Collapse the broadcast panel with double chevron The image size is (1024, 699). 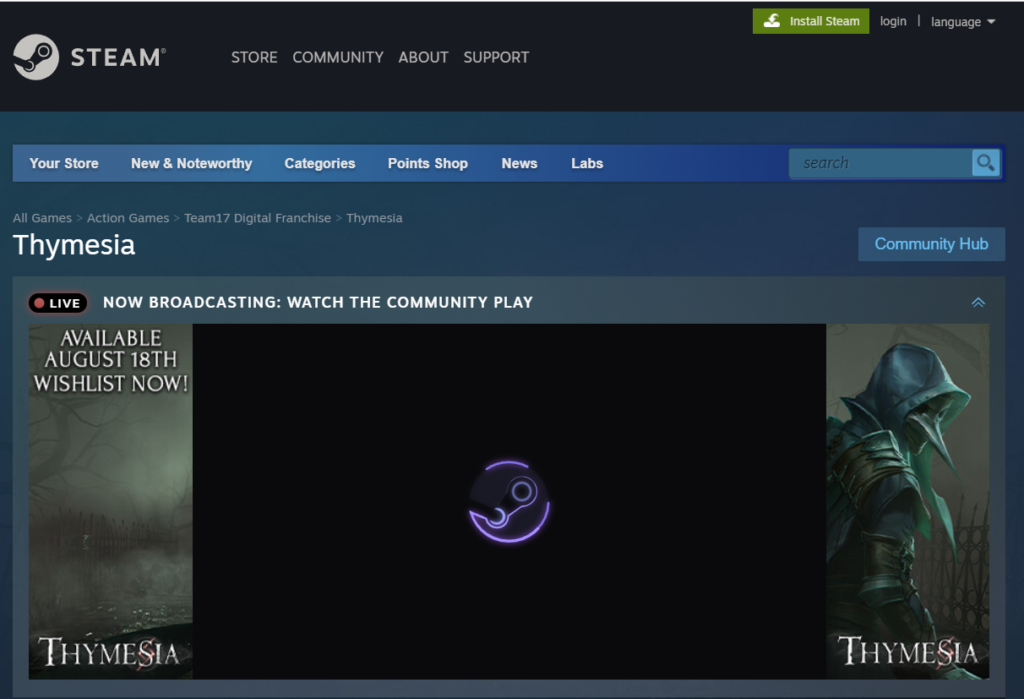pyautogui.click(x=978, y=302)
